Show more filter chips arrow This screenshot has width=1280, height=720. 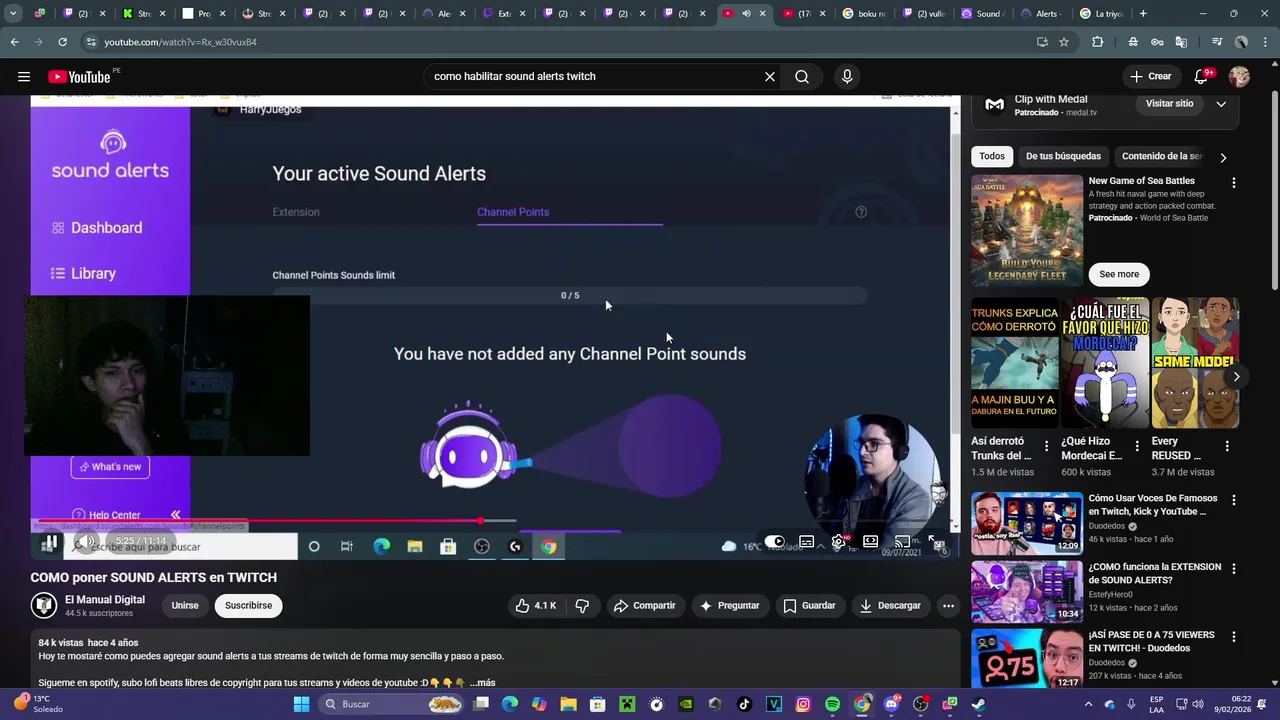[x=1223, y=157]
